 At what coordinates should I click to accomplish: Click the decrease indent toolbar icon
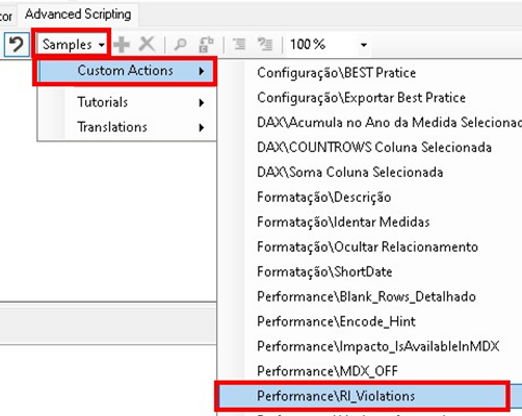pyautogui.click(x=239, y=44)
